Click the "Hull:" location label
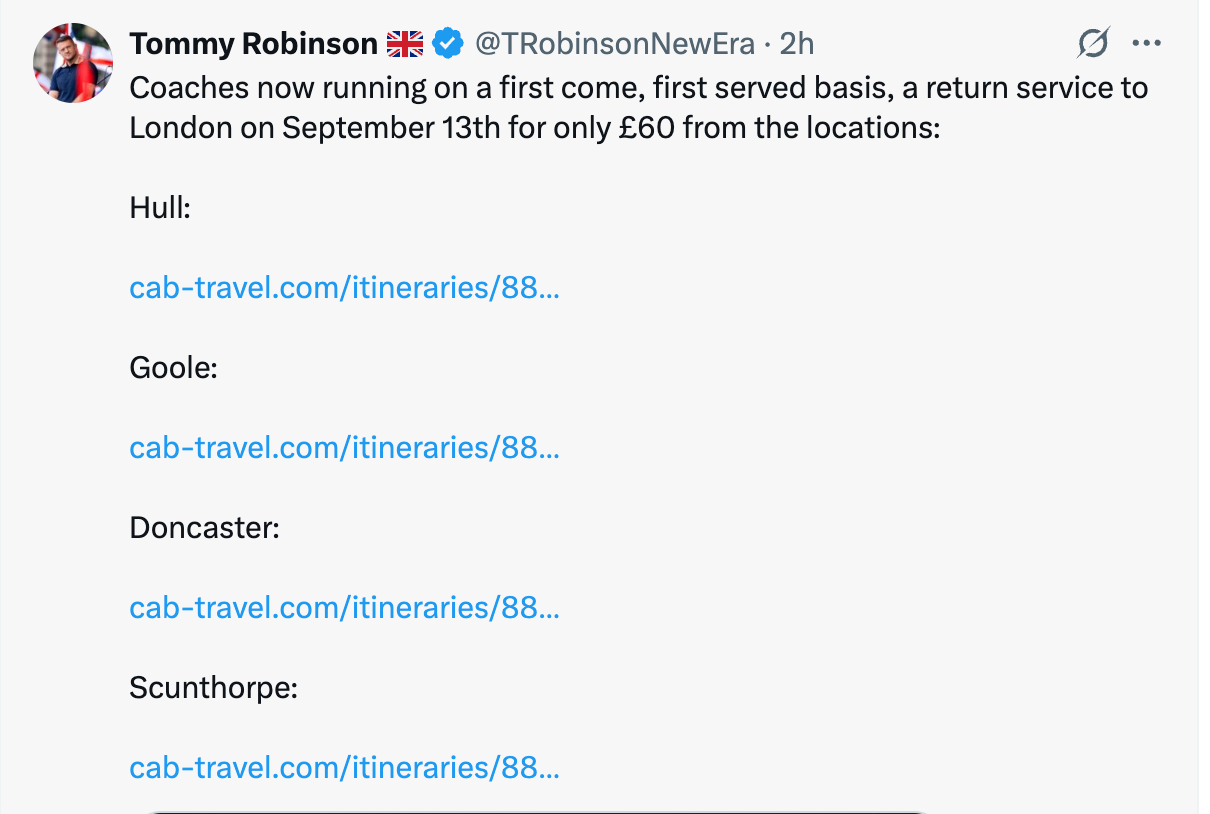 tap(160, 208)
